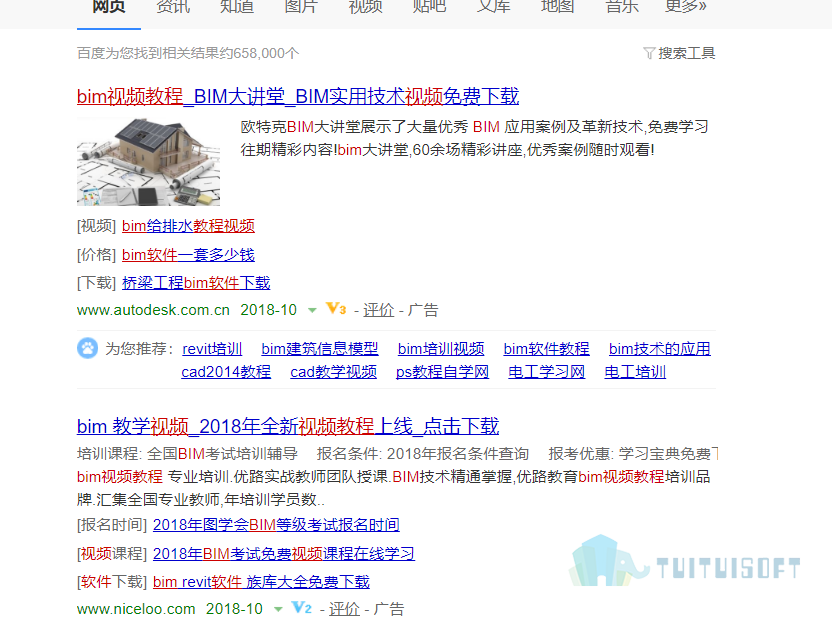Open bim revit软件 族库大全免费下载 link
This screenshot has width=832, height=618.
[x=261, y=582]
